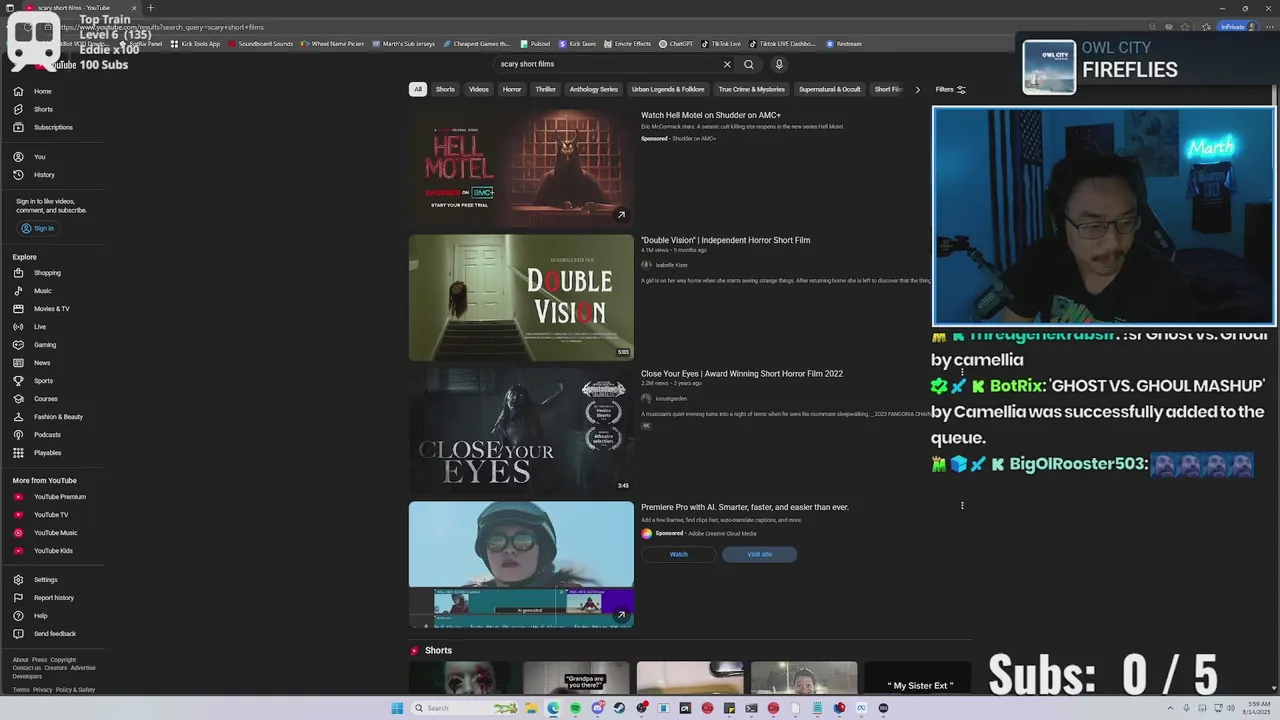Viewport: 1280px width, 720px height.
Task: Select the Horror filter chip
Action: tap(512, 89)
